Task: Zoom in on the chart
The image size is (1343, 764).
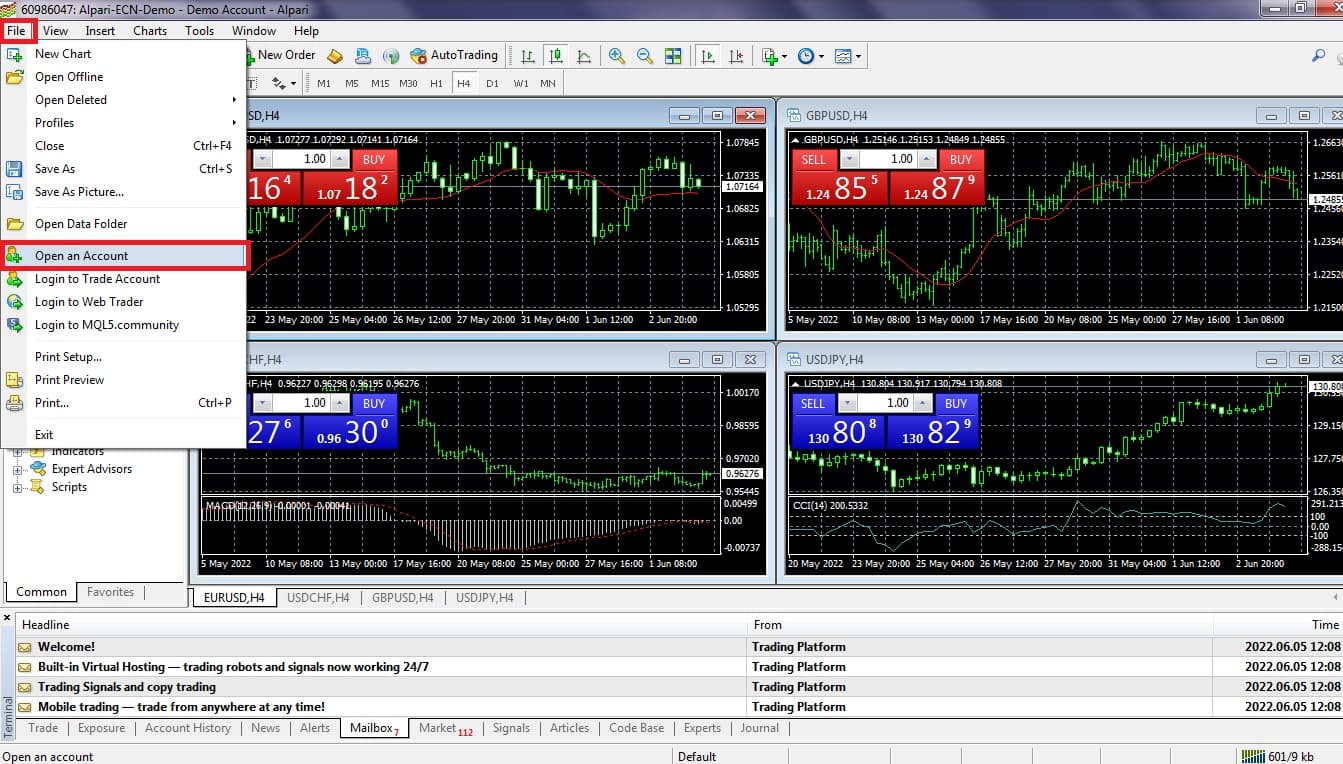Action: (x=617, y=56)
